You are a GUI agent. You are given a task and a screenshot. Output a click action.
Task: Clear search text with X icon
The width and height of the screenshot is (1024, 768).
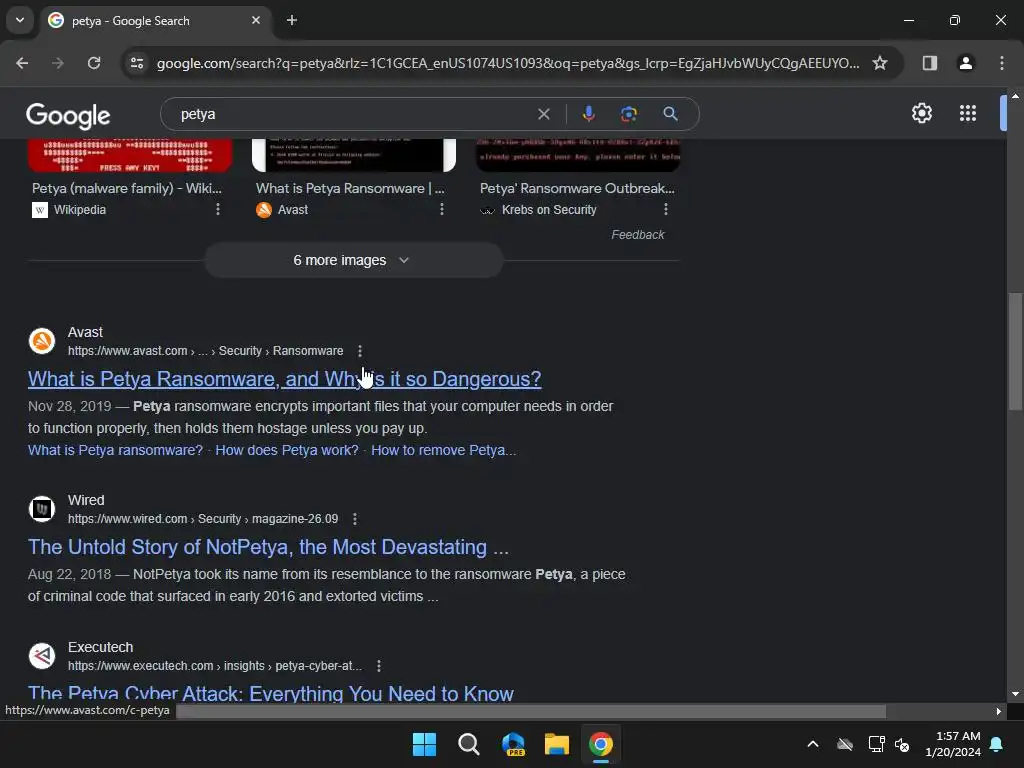pos(543,114)
